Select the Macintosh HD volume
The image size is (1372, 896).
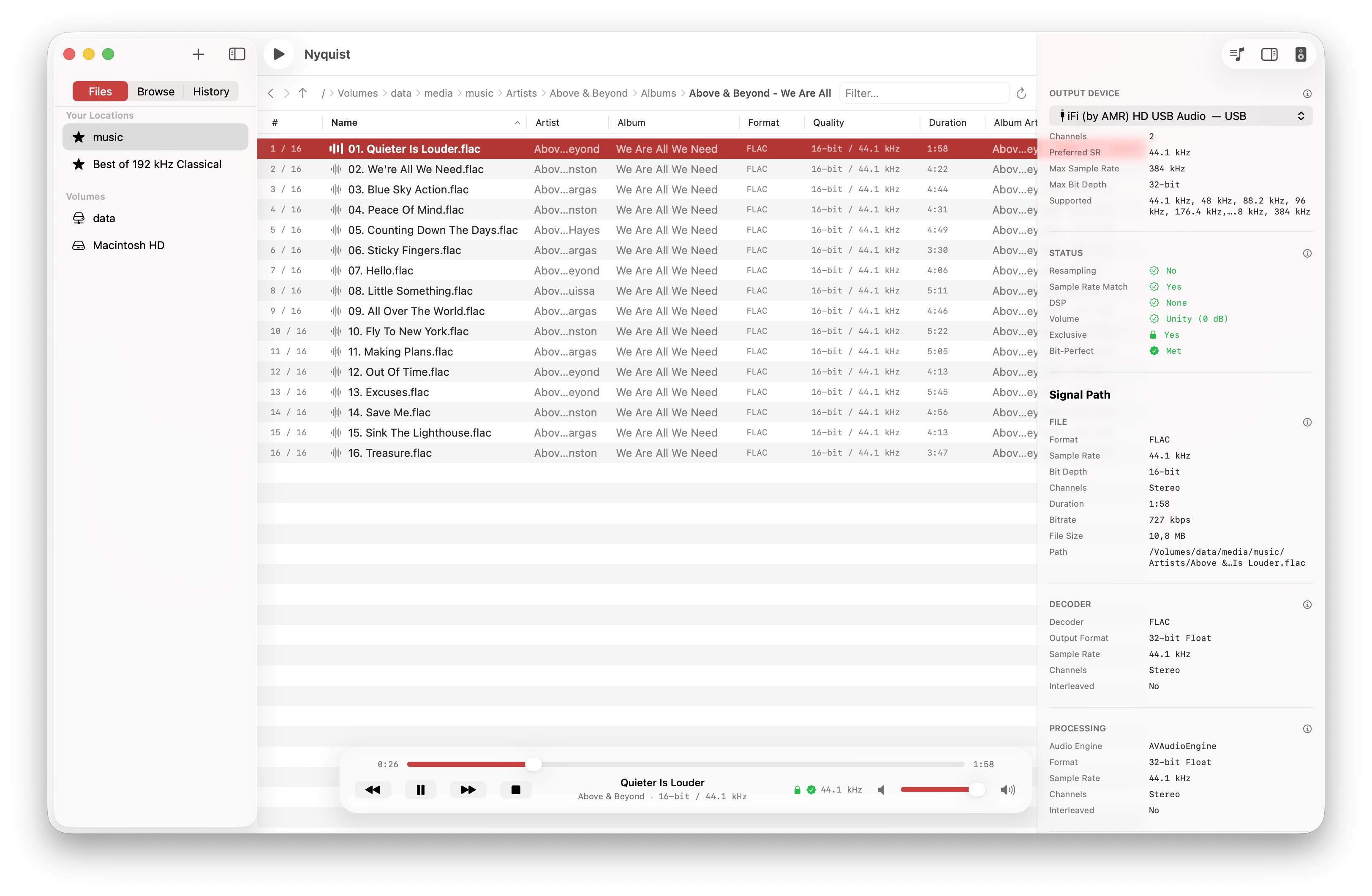point(155,245)
